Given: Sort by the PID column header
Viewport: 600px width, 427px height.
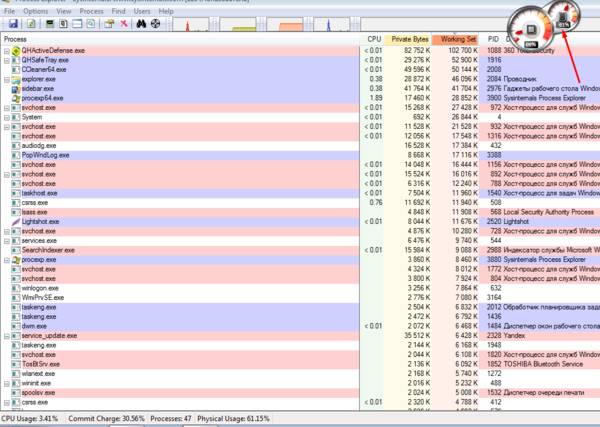Looking at the screenshot, I should point(491,39).
